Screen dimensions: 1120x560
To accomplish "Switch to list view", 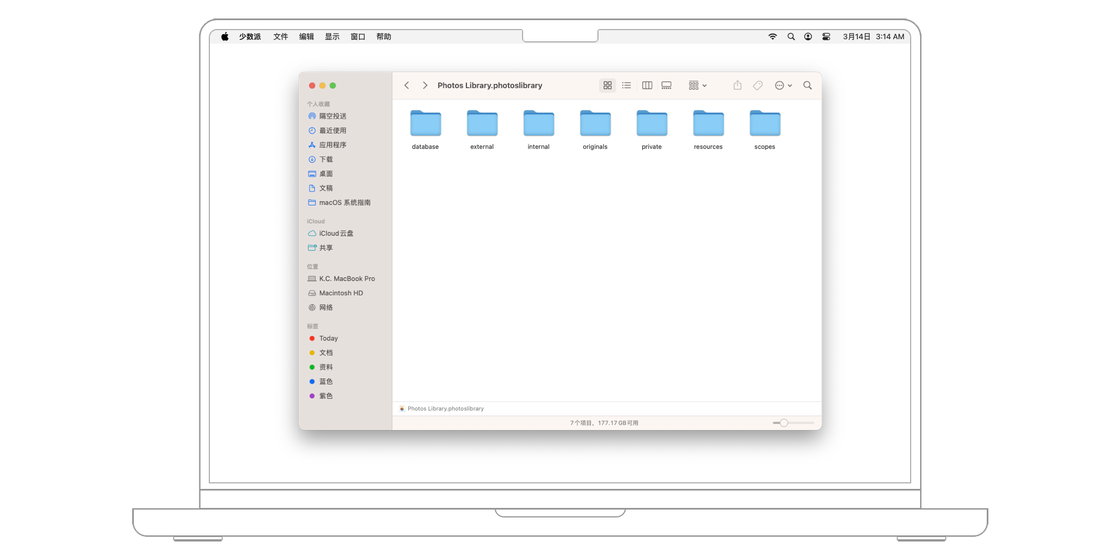I will pos(626,85).
